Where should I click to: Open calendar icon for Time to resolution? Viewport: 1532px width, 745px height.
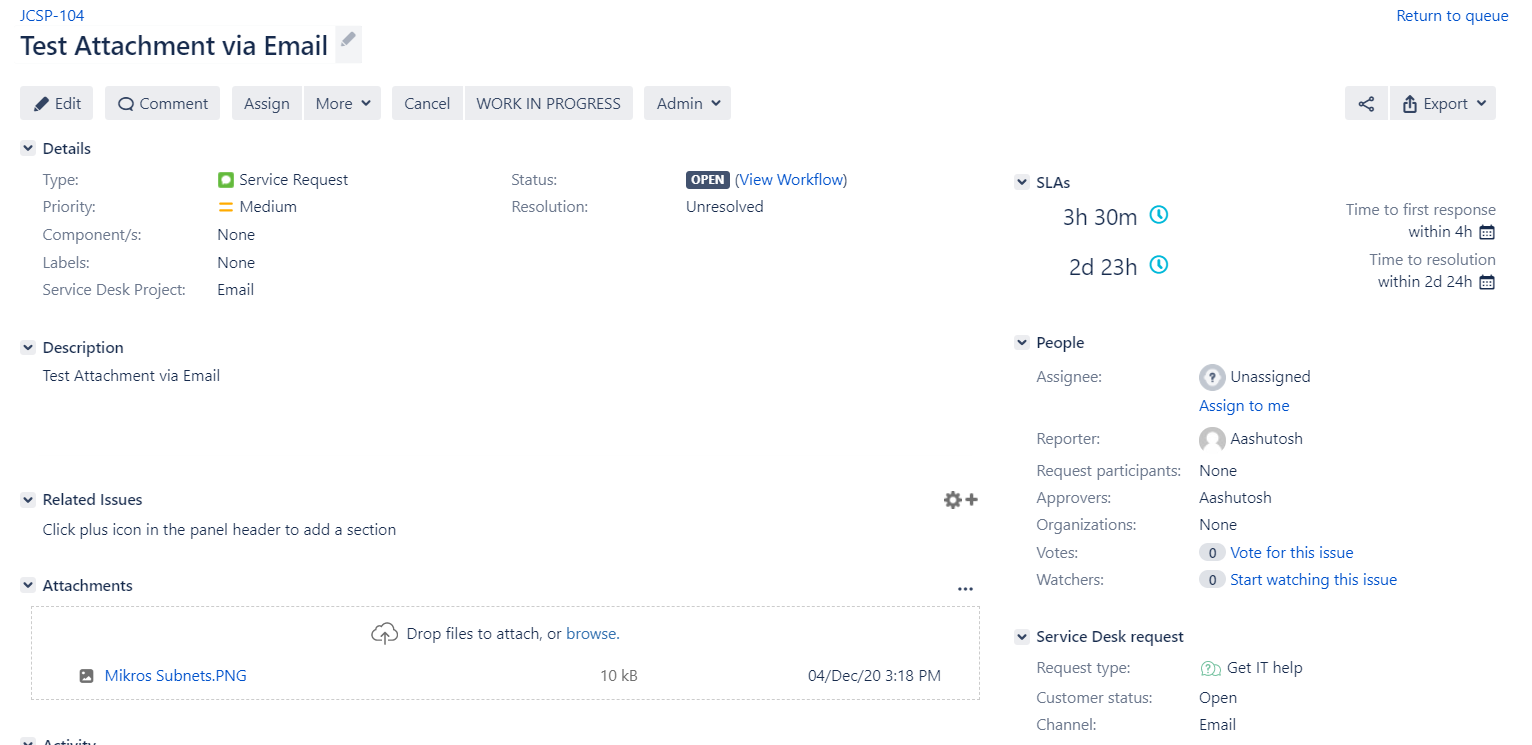click(1487, 282)
